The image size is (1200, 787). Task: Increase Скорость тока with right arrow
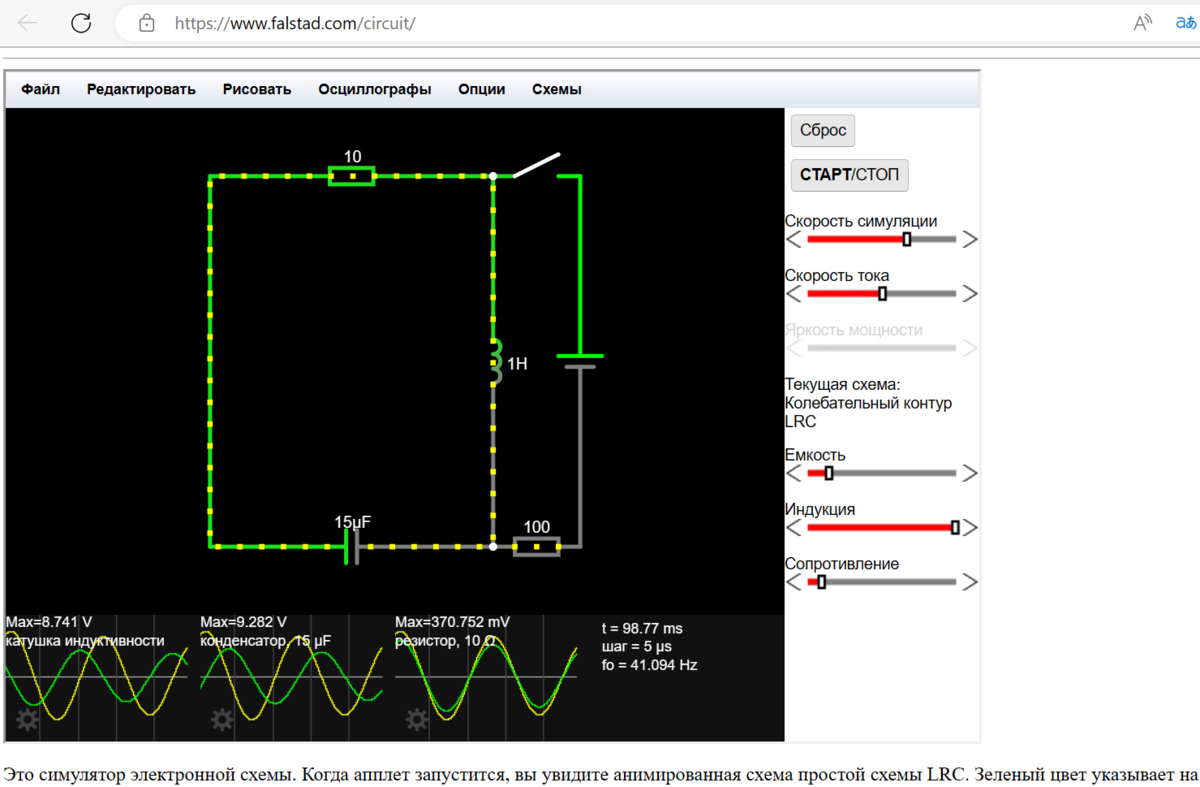[x=969, y=294]
